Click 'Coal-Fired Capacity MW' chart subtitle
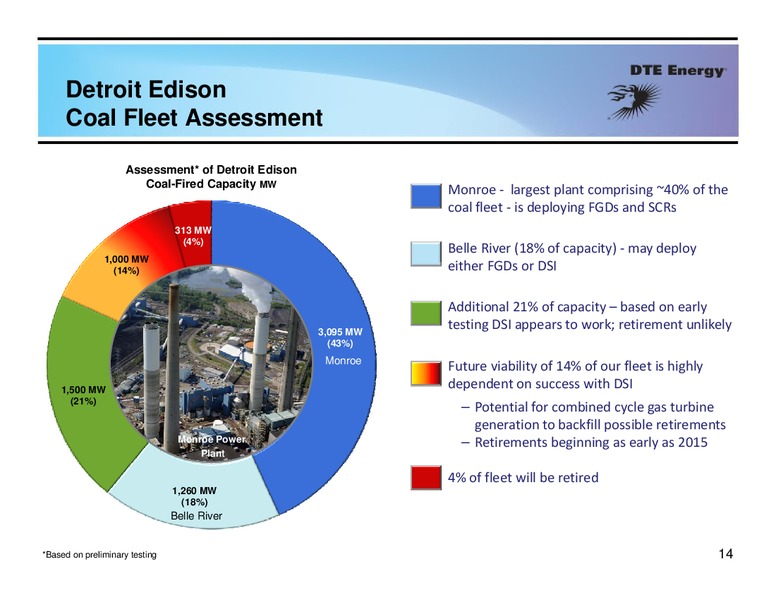The width and height of the screenshot is (776, 600). pyautogui.click(x=211, y=184)
